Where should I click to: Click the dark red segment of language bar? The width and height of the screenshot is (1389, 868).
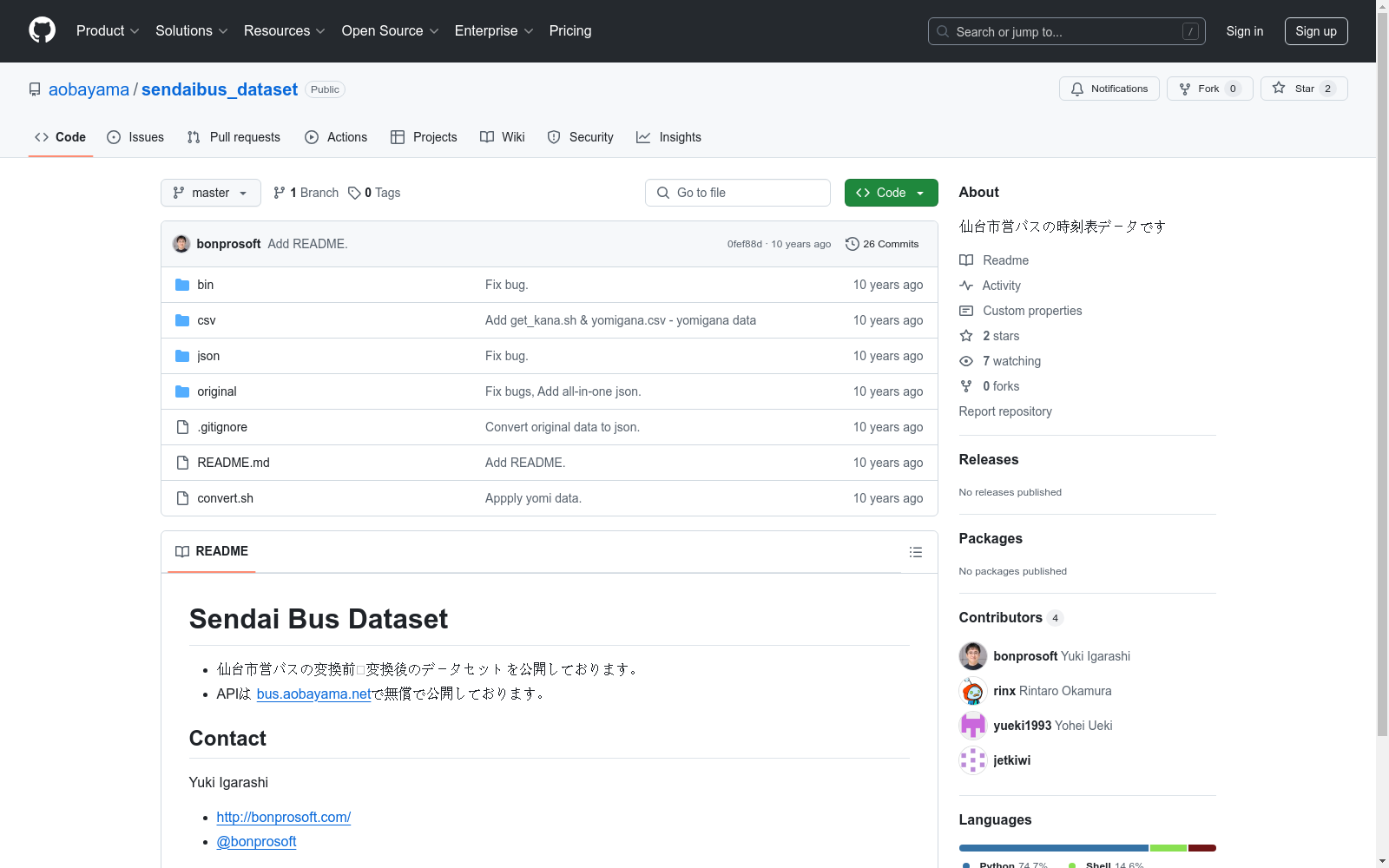pos(1202,848)
